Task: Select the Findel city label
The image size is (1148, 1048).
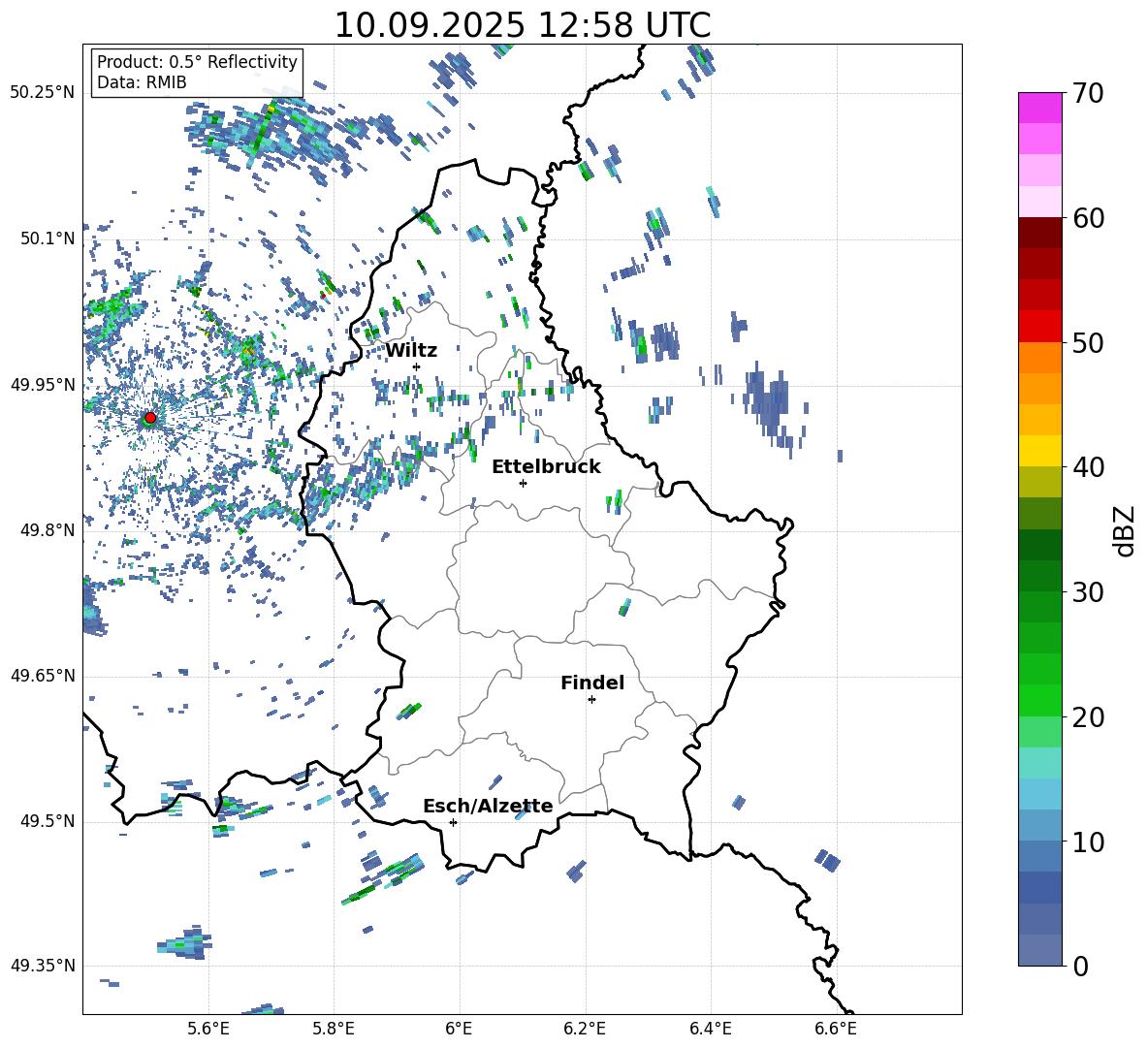Action: pos(591,683)
